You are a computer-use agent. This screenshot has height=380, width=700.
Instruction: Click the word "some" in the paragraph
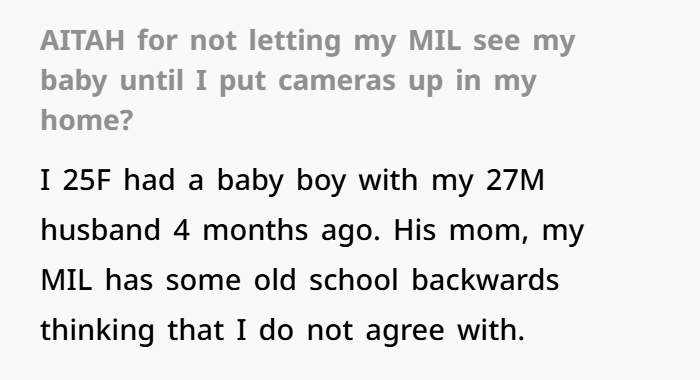[x=203, y=281]
